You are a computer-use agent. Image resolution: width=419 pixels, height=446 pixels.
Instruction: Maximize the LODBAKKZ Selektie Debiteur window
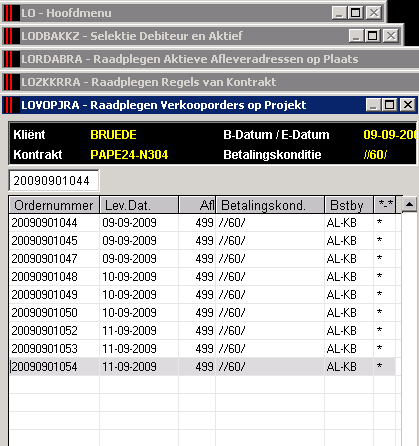[x=373, y=36]
